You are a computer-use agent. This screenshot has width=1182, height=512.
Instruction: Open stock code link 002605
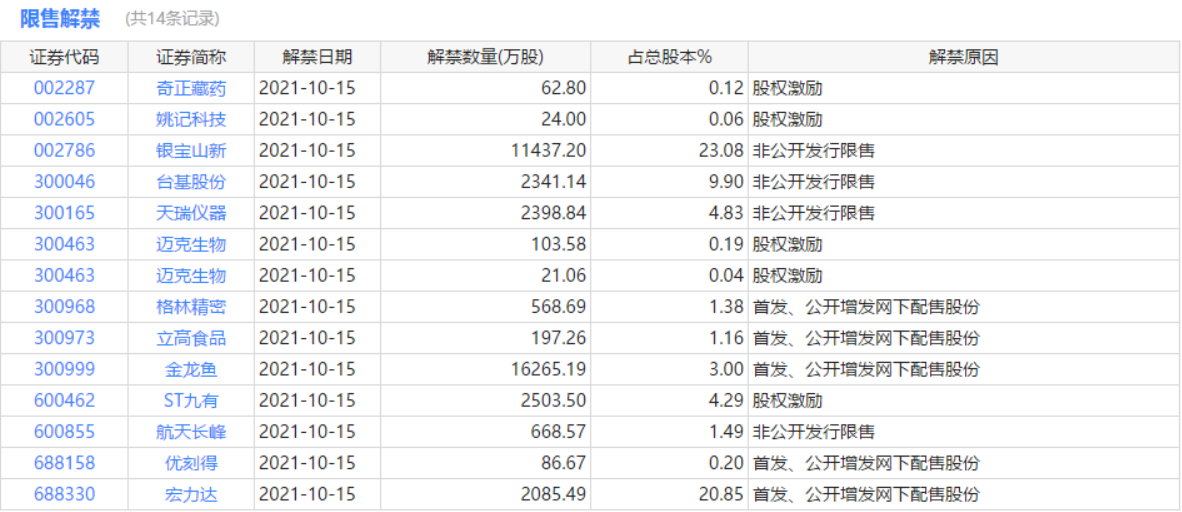click(x=64, y=119)
